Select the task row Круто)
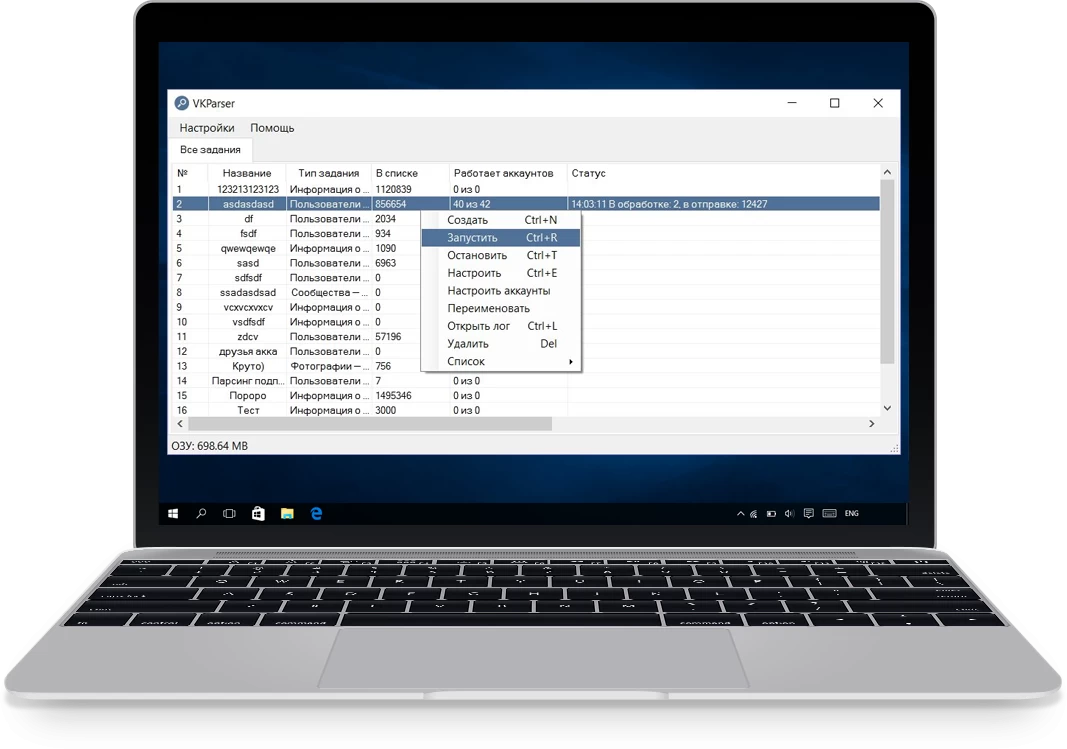The height and width of the screenshot is (749, 1067). pyautogui.click(x=526, y=367)
